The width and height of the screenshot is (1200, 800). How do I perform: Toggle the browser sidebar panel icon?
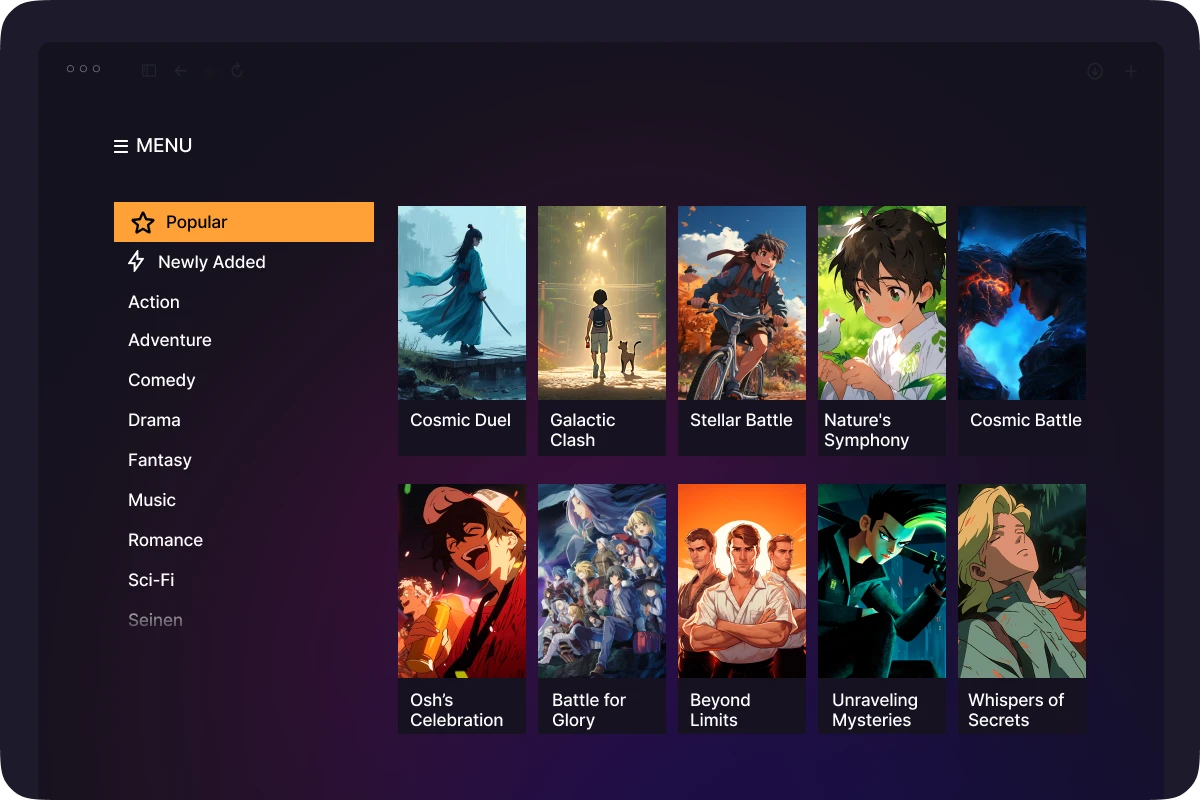tap(148, 70)
